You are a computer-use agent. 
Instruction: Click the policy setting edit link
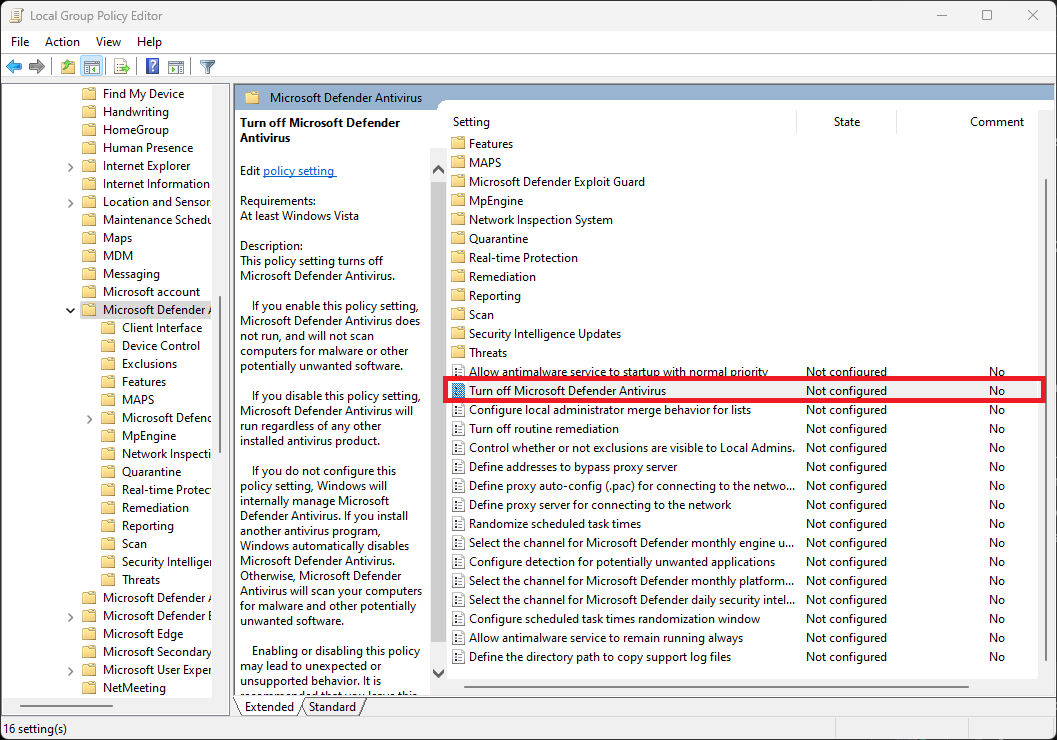point(298,170)
